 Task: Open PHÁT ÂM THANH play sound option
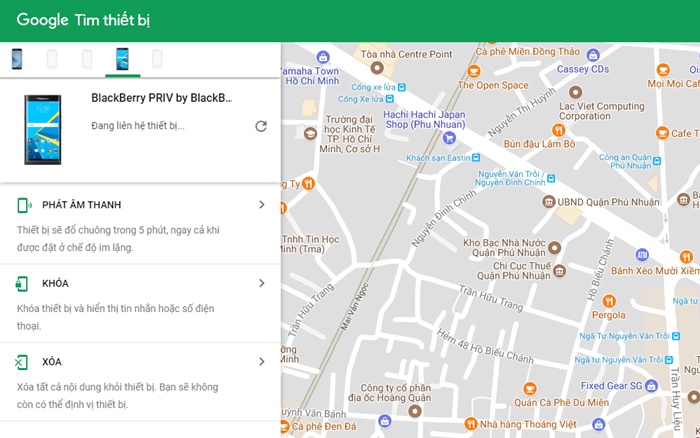click(x=140, y=225)
